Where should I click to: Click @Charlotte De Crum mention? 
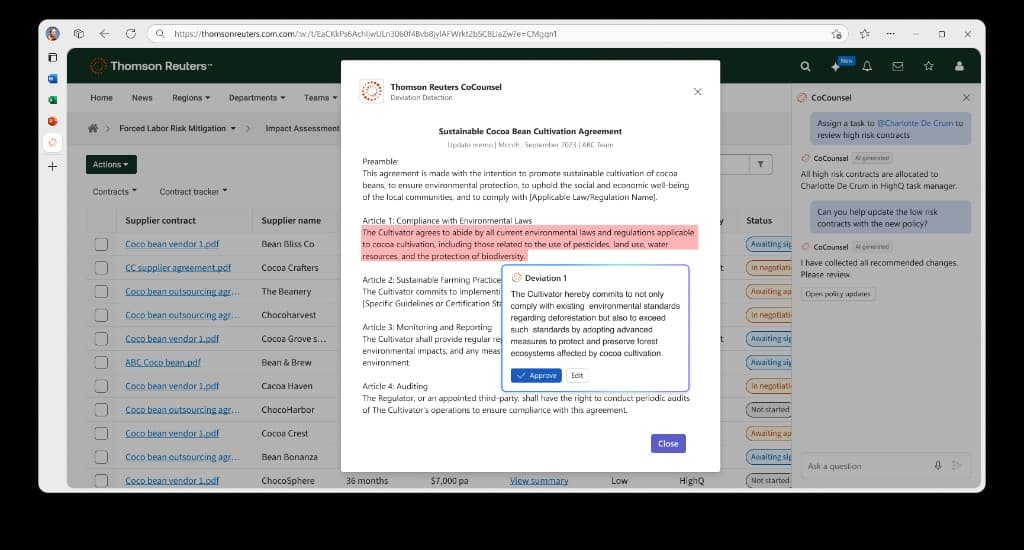pos(914,123)
